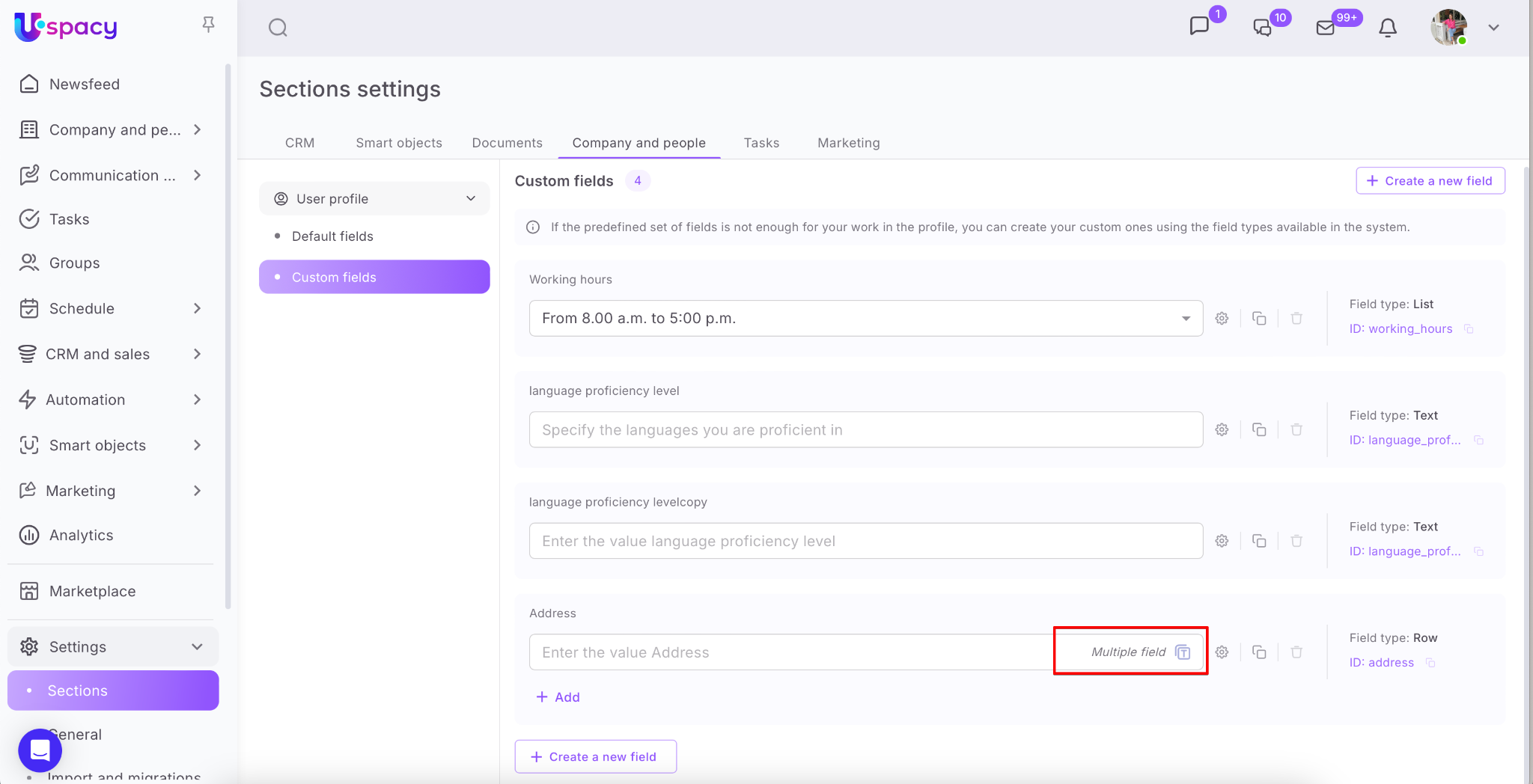
Task: Click the Multiple field icon in Address
Action: (1183, 652)
